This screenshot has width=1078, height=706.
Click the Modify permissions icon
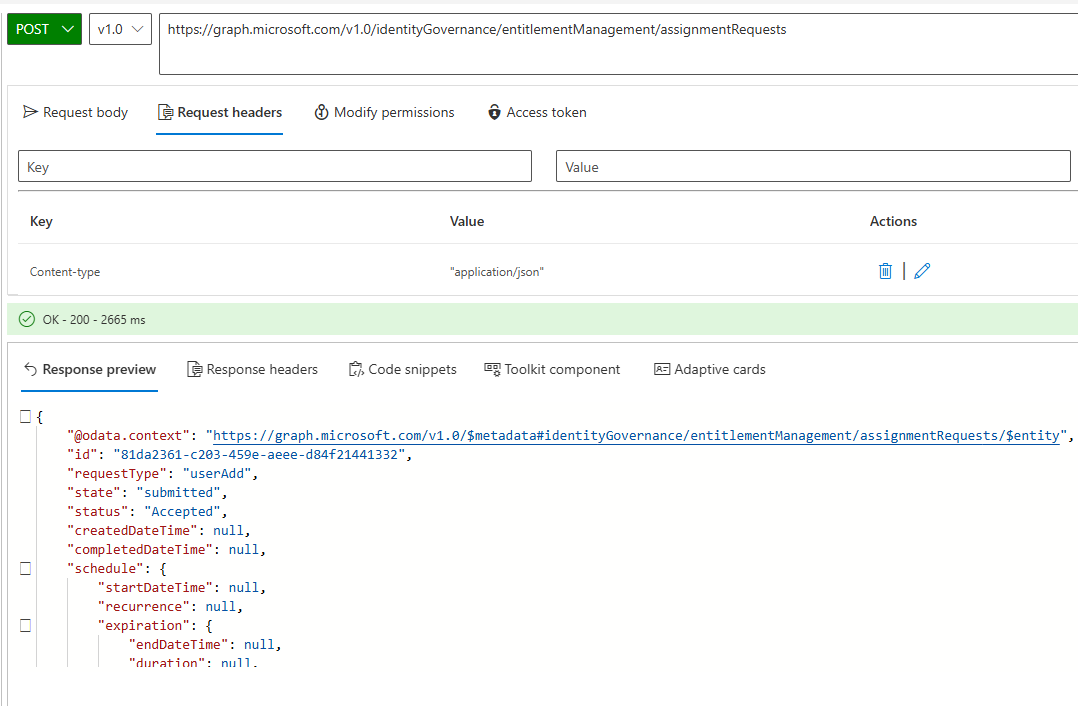pyautogui.click(x=321, y=112)
